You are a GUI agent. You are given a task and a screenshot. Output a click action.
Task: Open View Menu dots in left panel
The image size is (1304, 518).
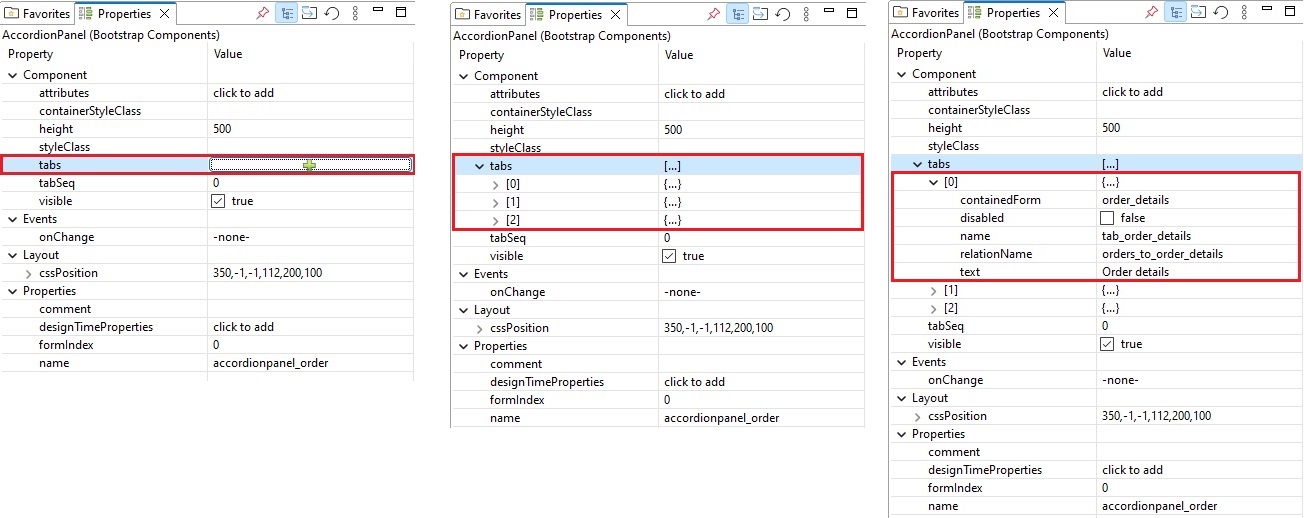(x=353, y=13)
